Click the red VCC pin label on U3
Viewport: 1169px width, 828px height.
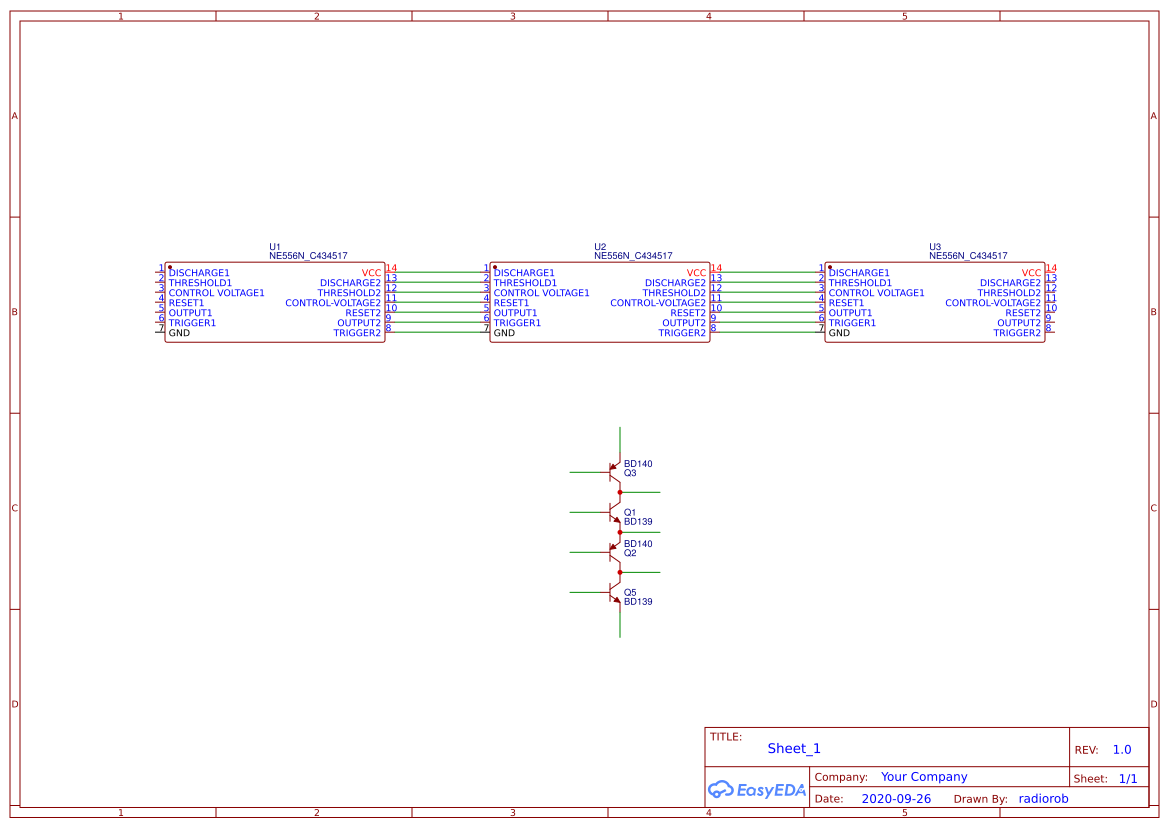pos(1031,273)
